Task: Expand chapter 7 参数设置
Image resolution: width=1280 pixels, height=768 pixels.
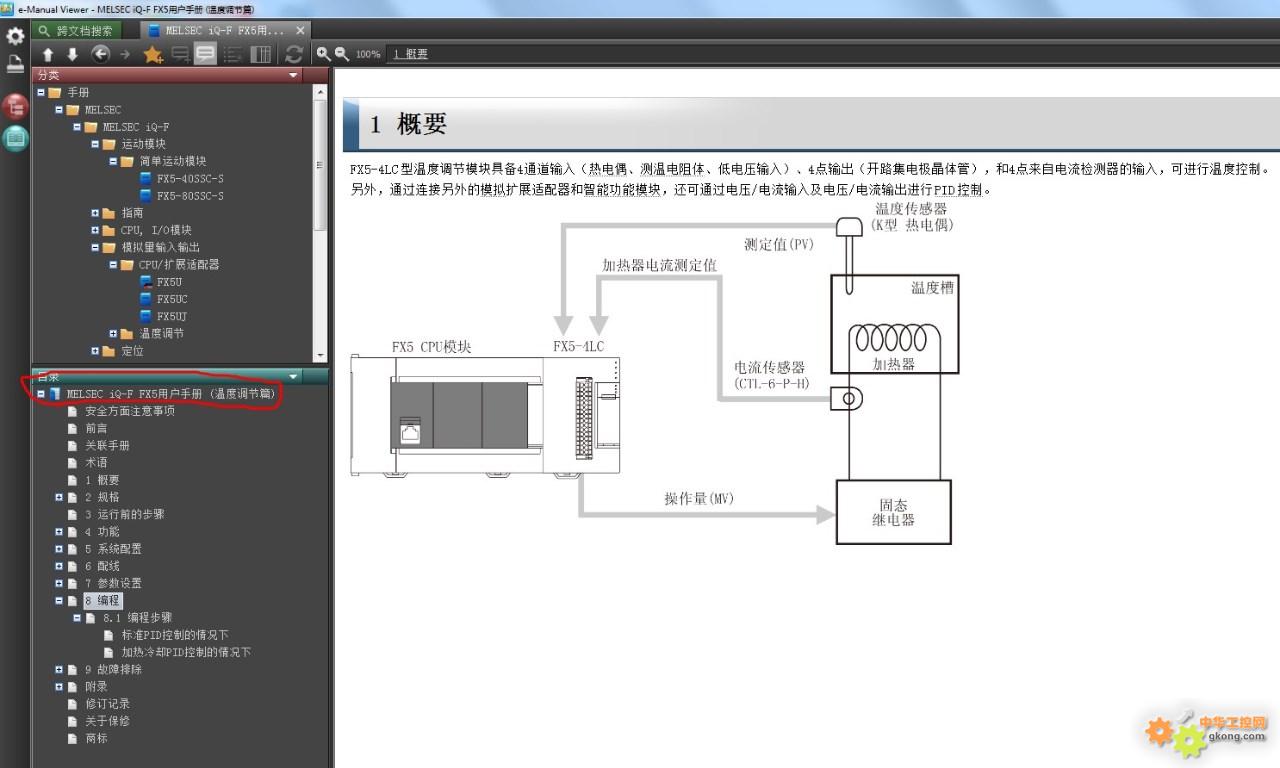Action: [x=59, y=583]
